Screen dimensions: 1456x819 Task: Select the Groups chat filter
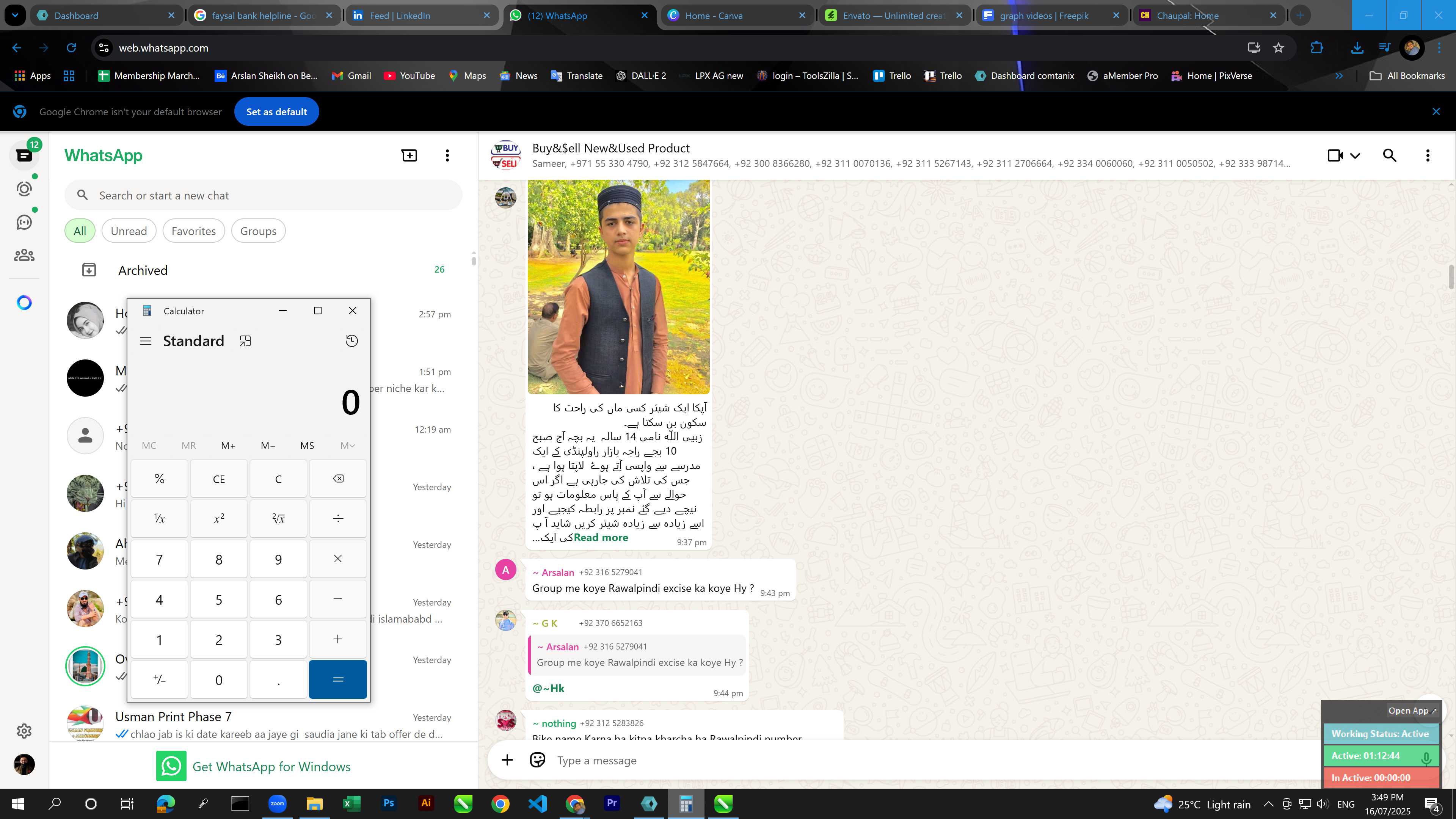(x=258, y=231)
